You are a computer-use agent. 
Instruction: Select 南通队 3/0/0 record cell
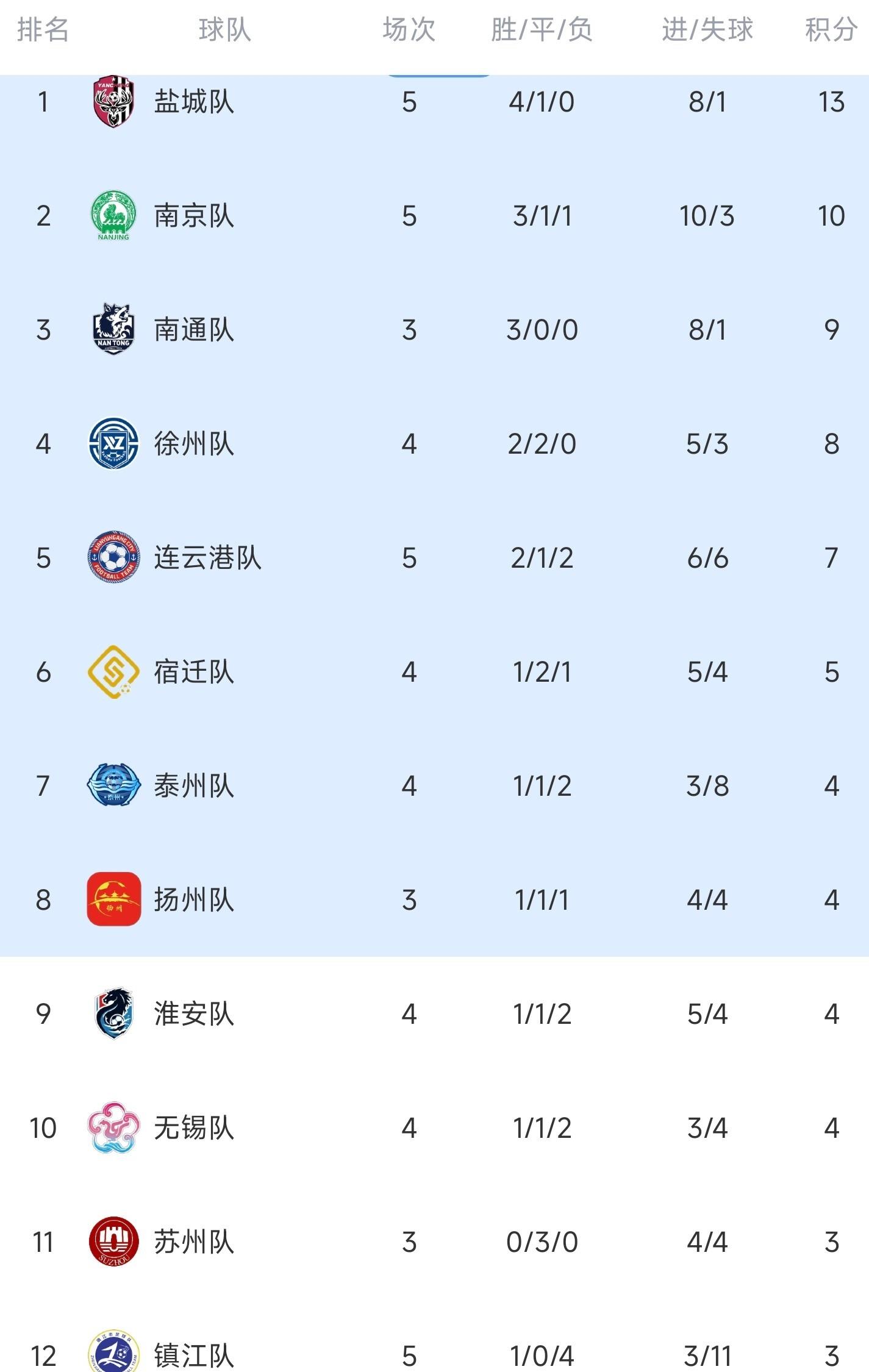click(x=542, y=330)
